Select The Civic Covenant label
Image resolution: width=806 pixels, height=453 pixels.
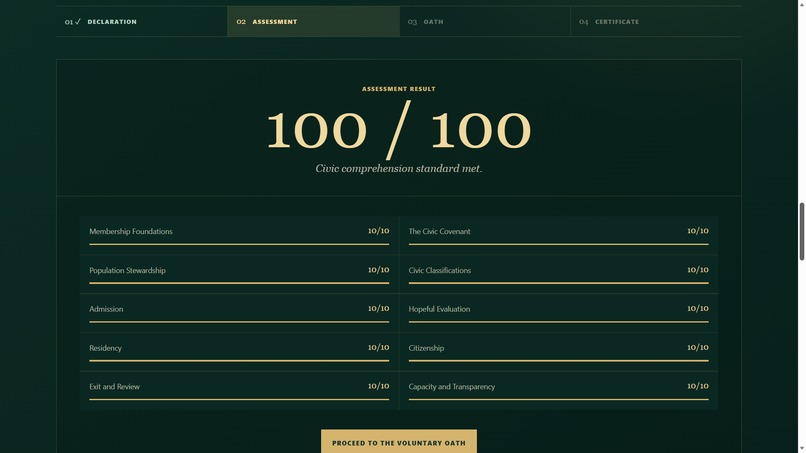[x=439, y=231]
